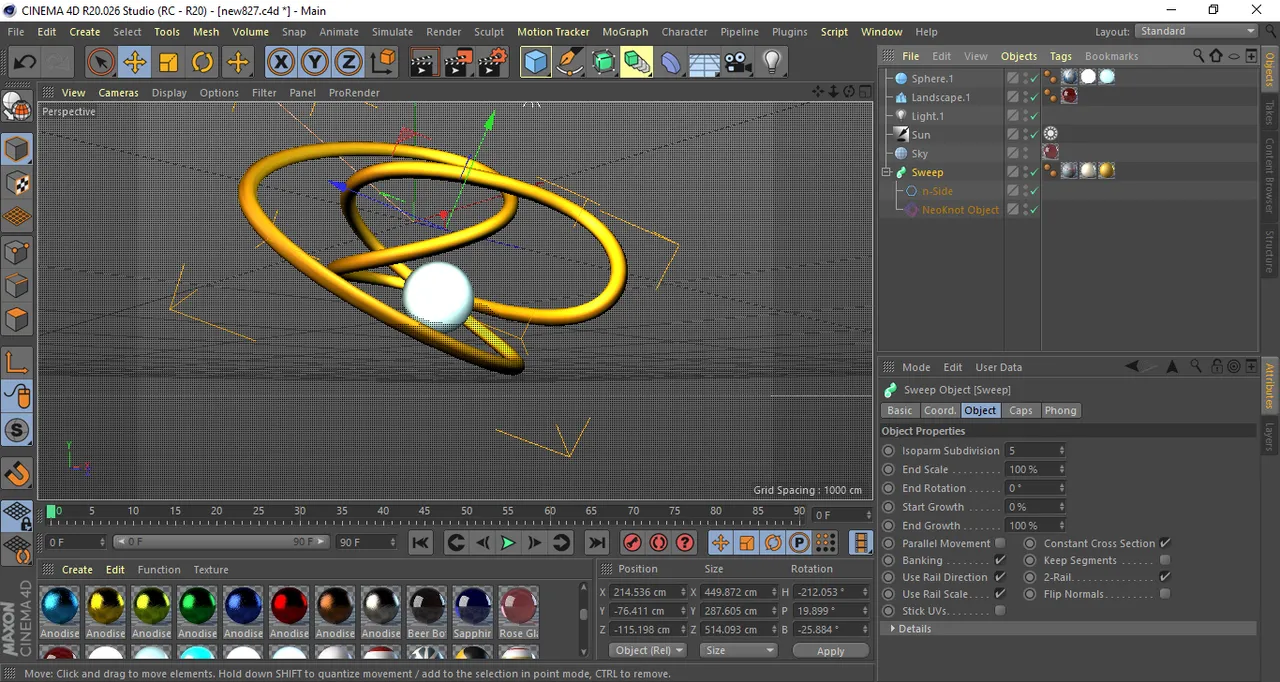Enable the Parallel Movement checkbox
The width and height of the screenshot is (1280, 682).
pos(1000,543)
